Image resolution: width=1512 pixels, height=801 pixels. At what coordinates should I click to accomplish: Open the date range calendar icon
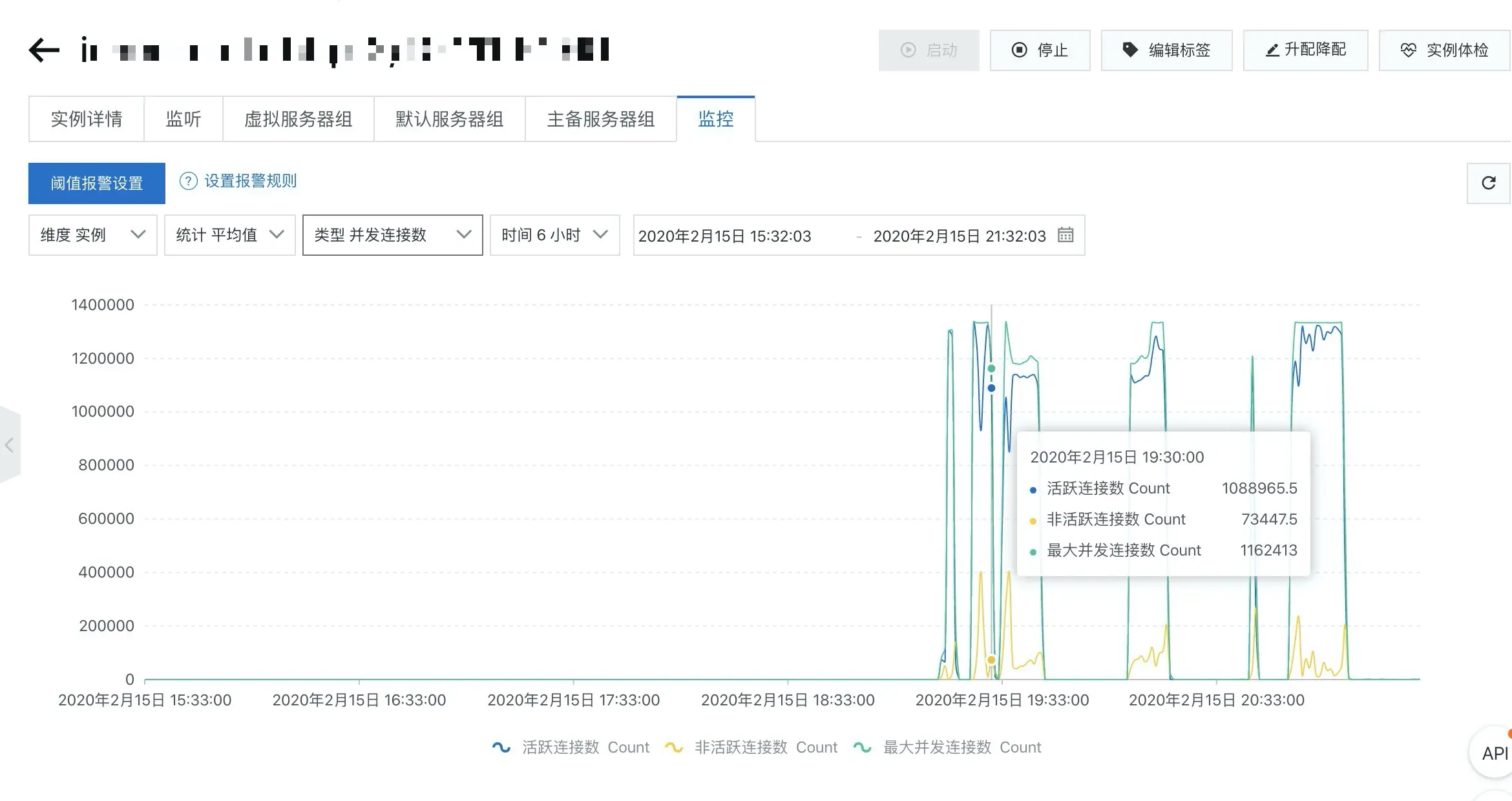tap(1066, 234)
